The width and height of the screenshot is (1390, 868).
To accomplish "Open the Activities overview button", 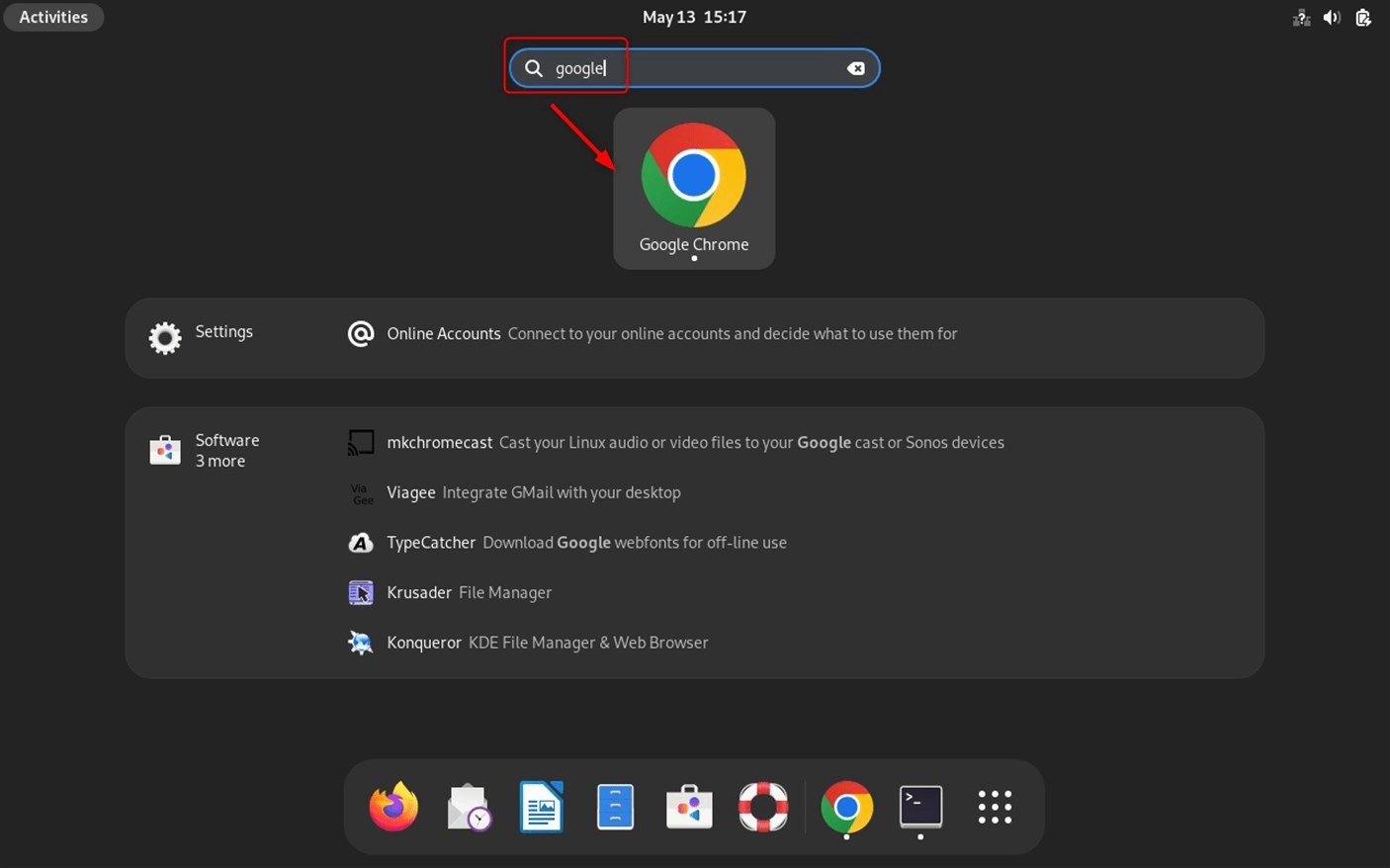I will pos(53,17).
